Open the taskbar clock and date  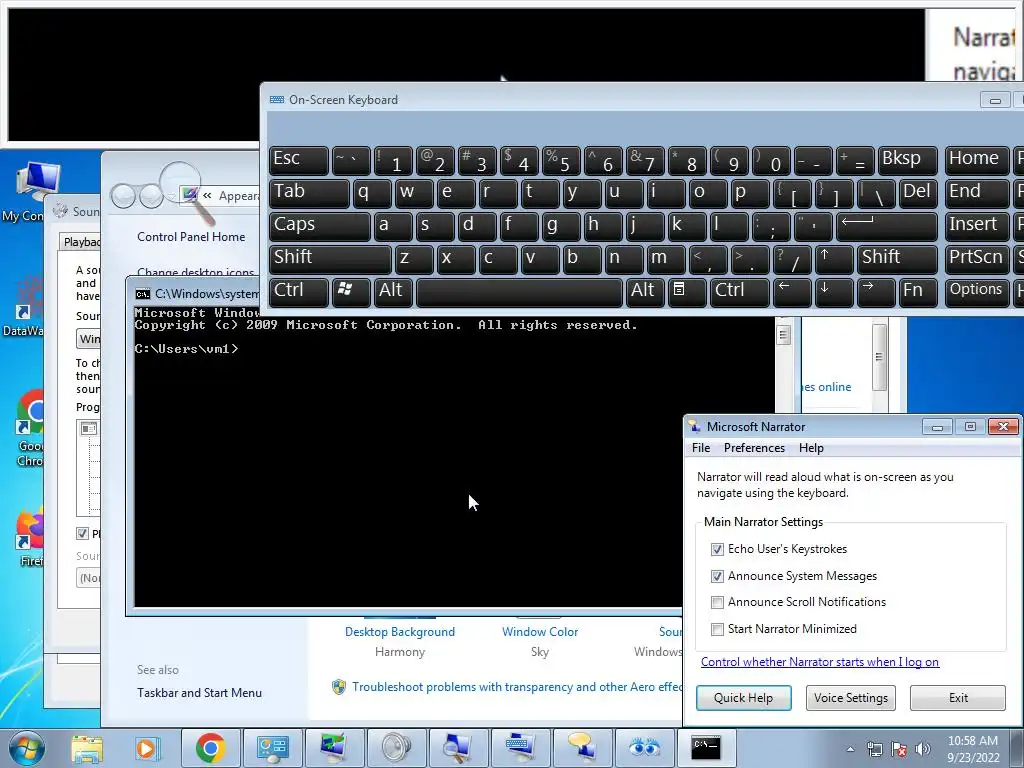click(x=973, y=749)
